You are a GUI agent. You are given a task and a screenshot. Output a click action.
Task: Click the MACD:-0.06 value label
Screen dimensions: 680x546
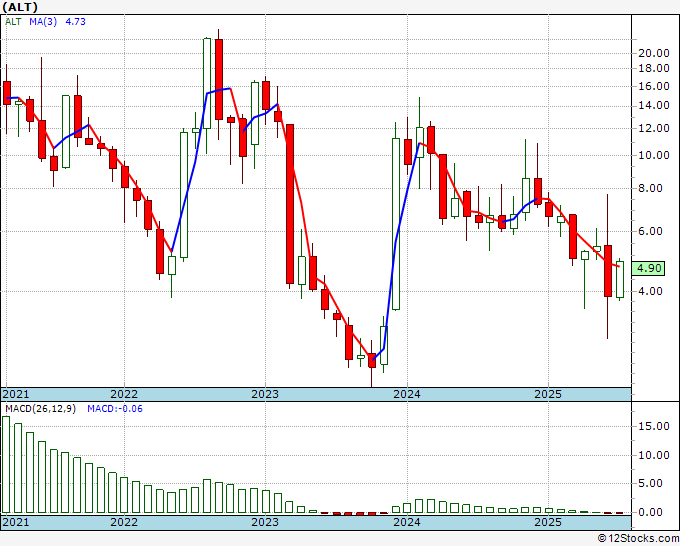[x=115, y=409]
